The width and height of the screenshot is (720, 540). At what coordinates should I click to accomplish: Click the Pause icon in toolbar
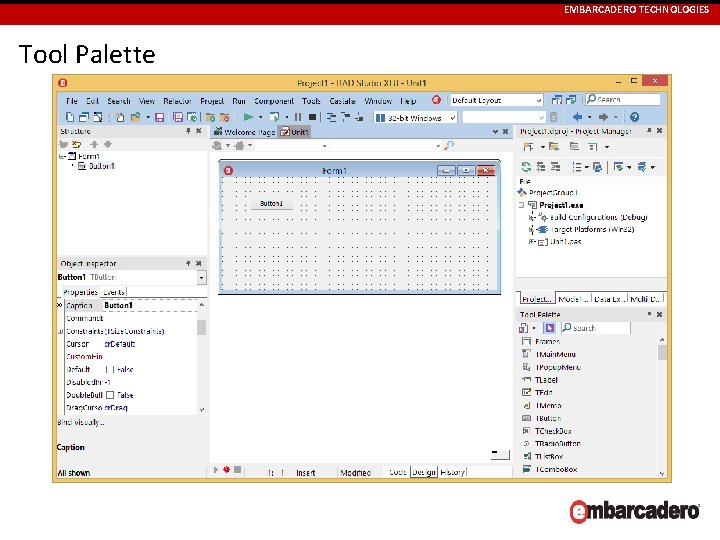298,117
